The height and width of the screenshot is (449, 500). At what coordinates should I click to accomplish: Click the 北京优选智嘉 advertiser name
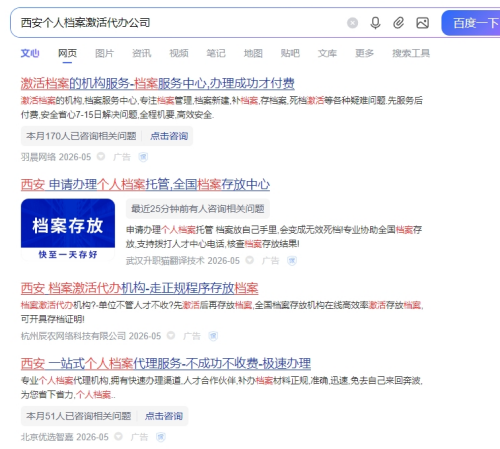(47, 437)
